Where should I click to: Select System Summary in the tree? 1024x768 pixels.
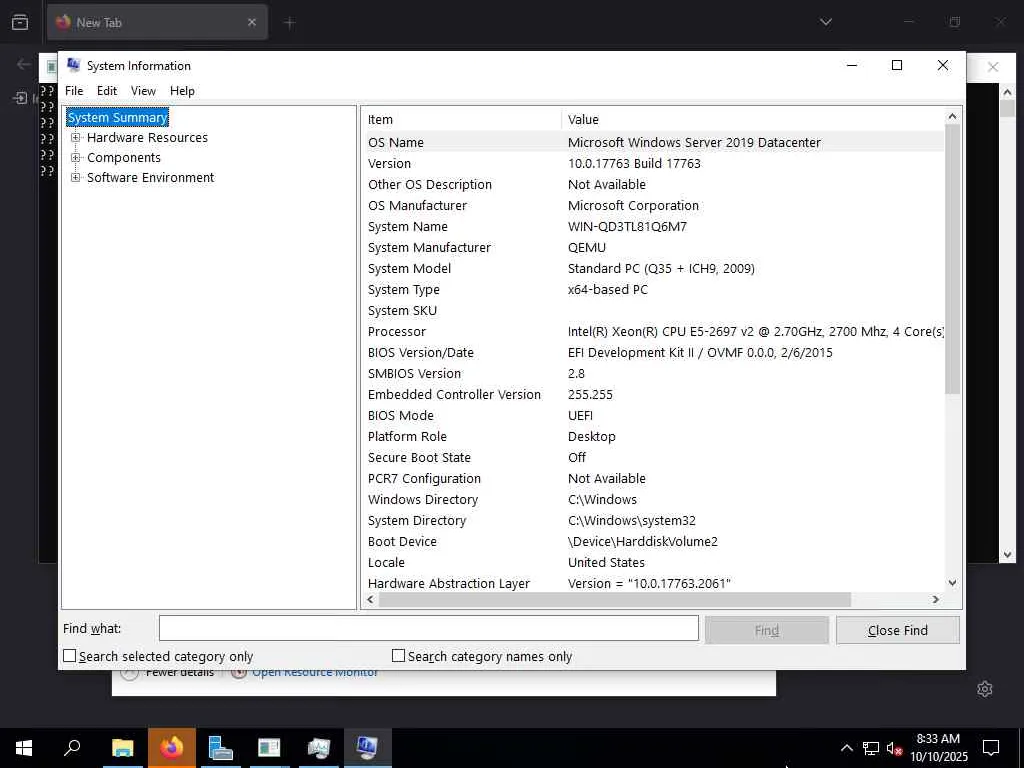tap(118, 118)
